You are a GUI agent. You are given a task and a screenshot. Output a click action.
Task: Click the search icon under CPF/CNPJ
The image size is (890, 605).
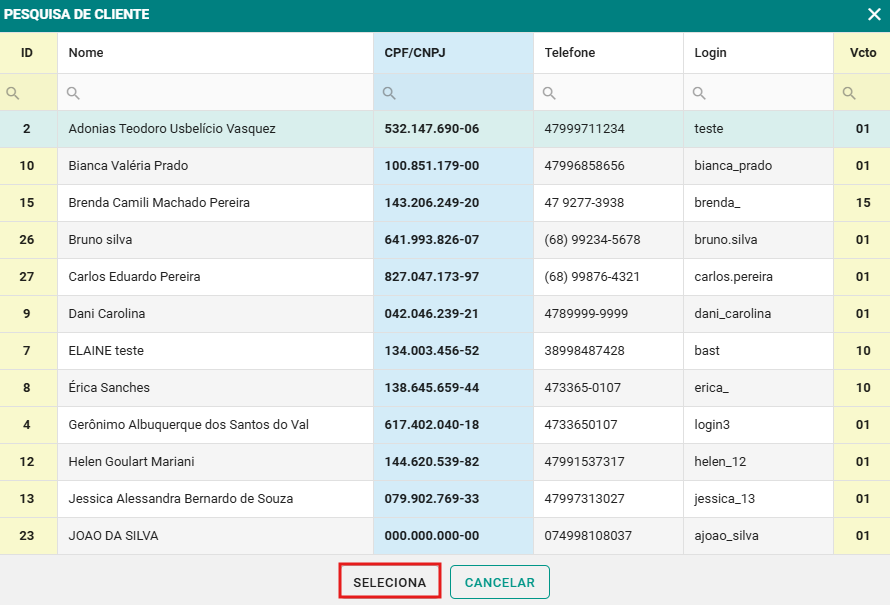coord(389,93)
